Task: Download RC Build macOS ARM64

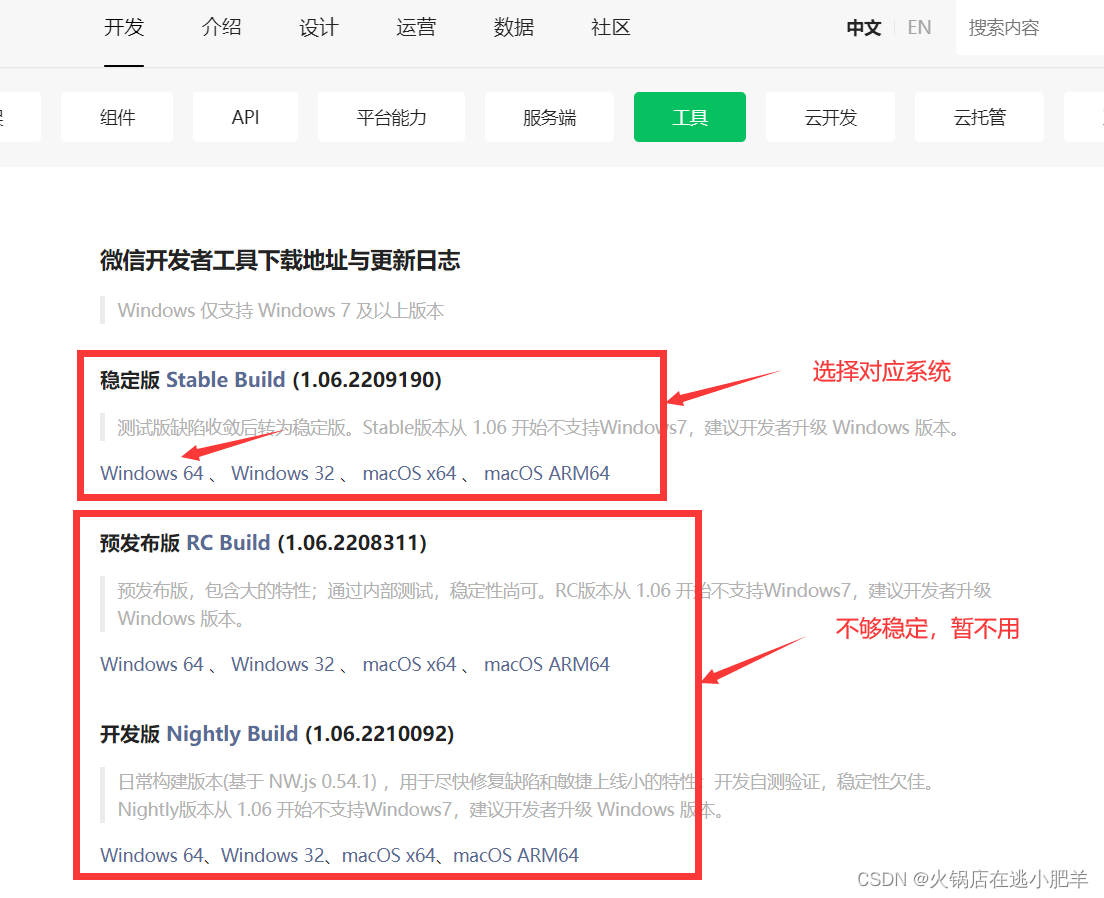Action: click(546, 664)
